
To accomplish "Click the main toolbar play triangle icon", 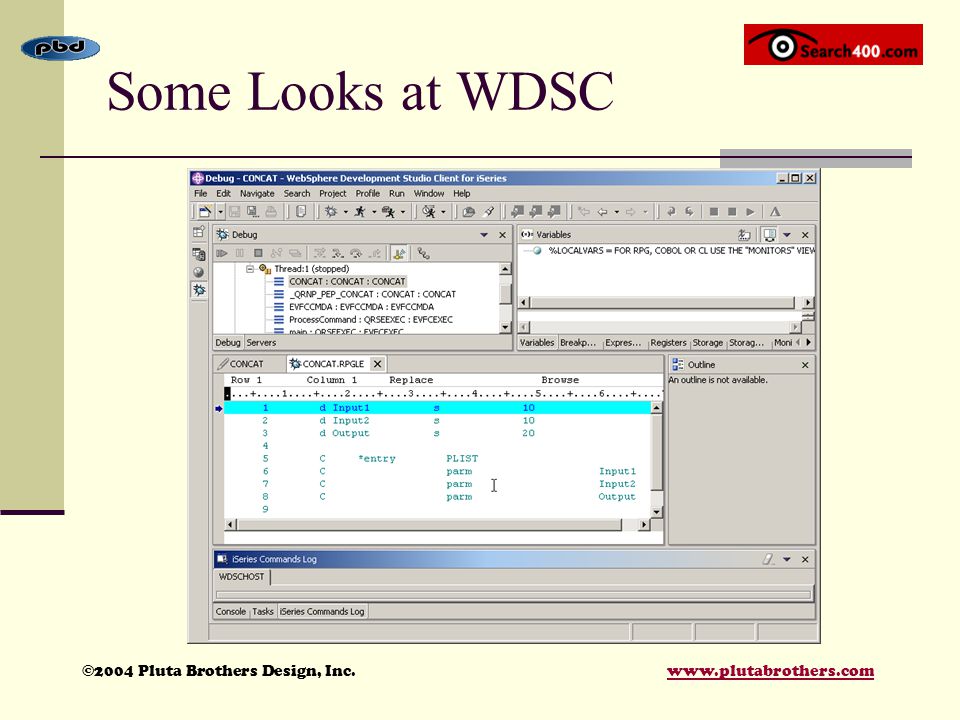I will tap(750, 212).
